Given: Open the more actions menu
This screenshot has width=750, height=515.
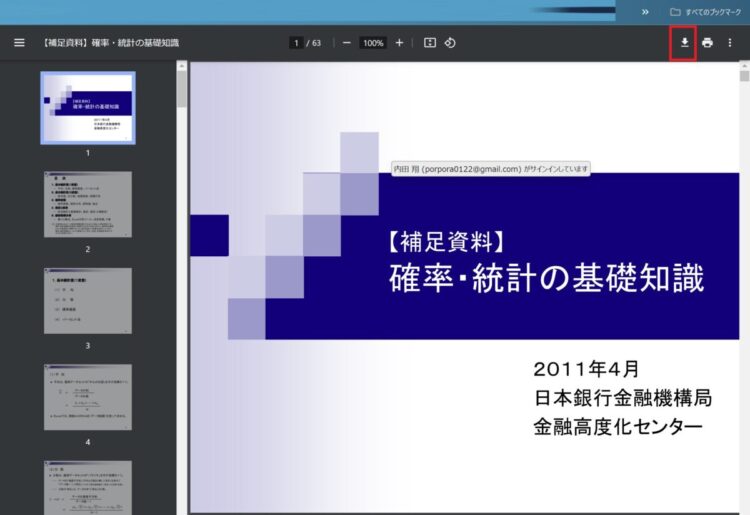Looking at the screenshot, I should (x=730, y=43).
